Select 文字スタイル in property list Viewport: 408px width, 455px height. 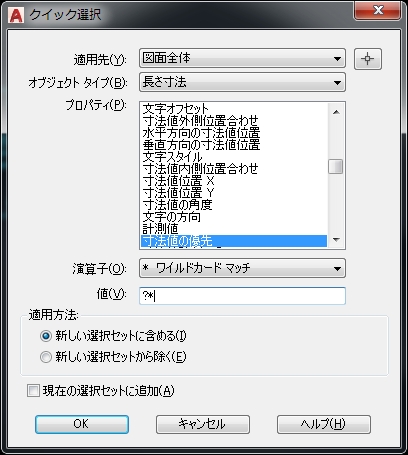coord(234,157)
